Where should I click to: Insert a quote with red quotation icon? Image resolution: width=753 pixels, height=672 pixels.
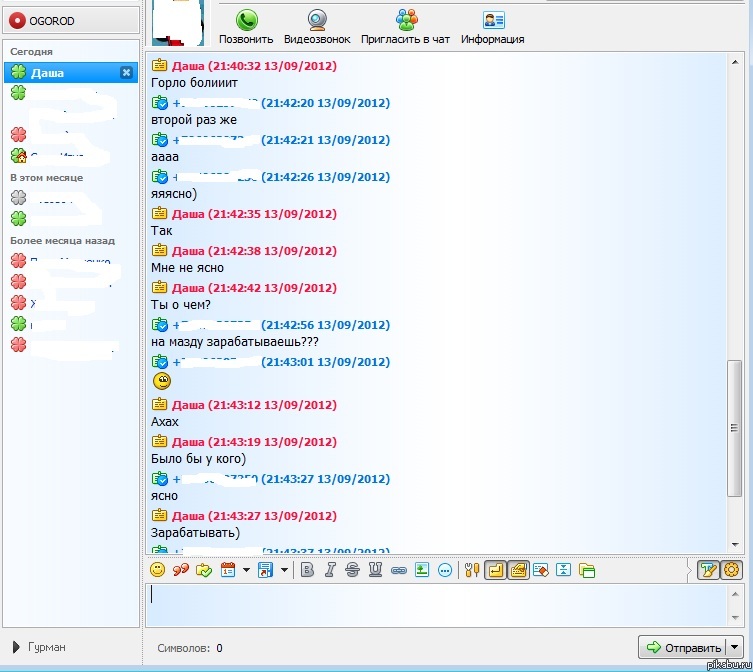[181, 570]
